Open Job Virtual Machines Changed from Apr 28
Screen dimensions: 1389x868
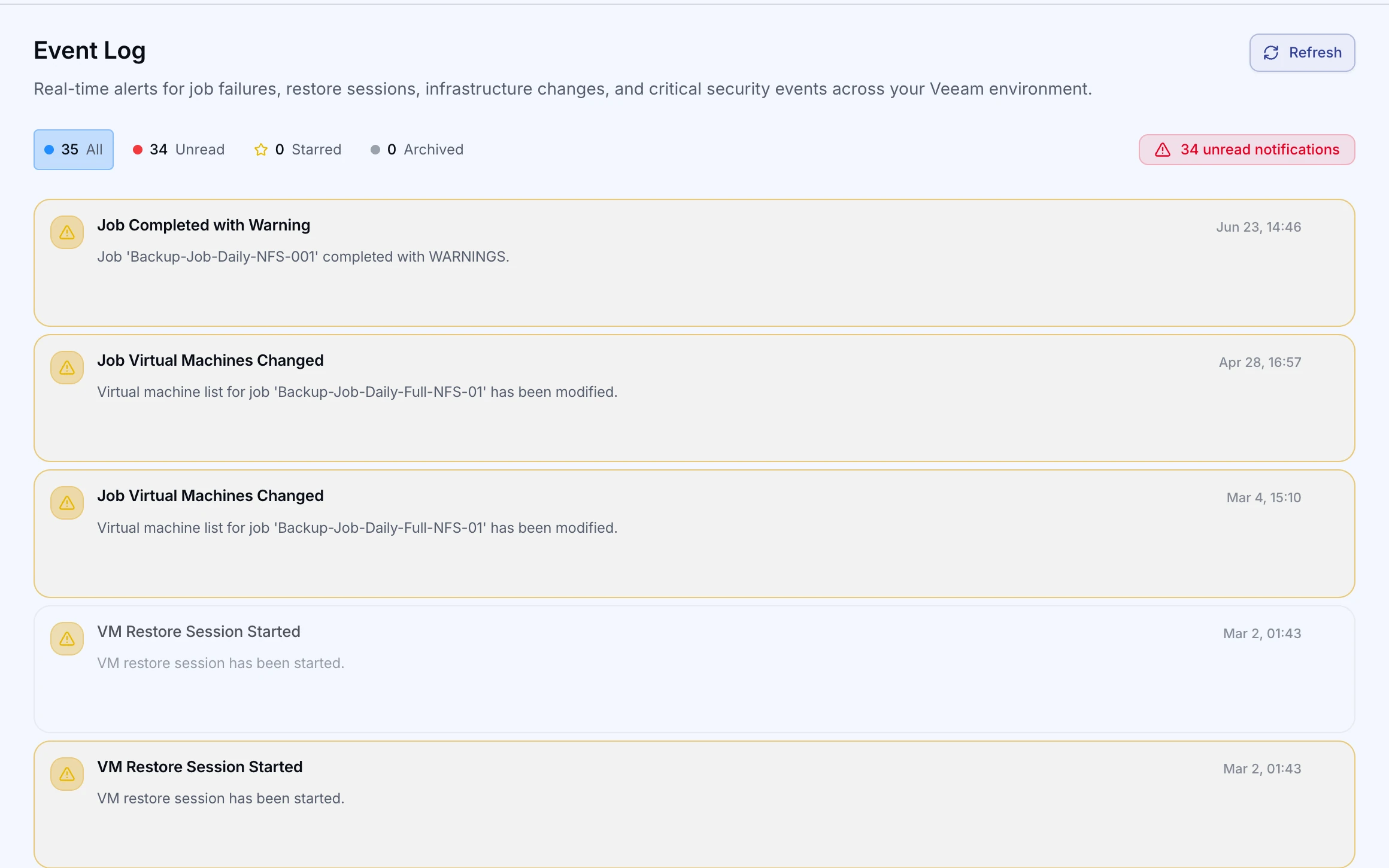210,360
